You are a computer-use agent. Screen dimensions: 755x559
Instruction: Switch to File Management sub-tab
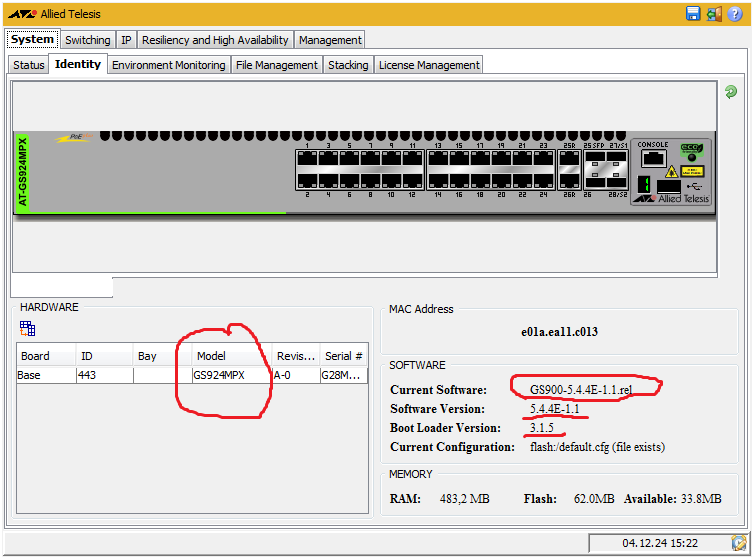pyautogui.click(x=276, y=65)
